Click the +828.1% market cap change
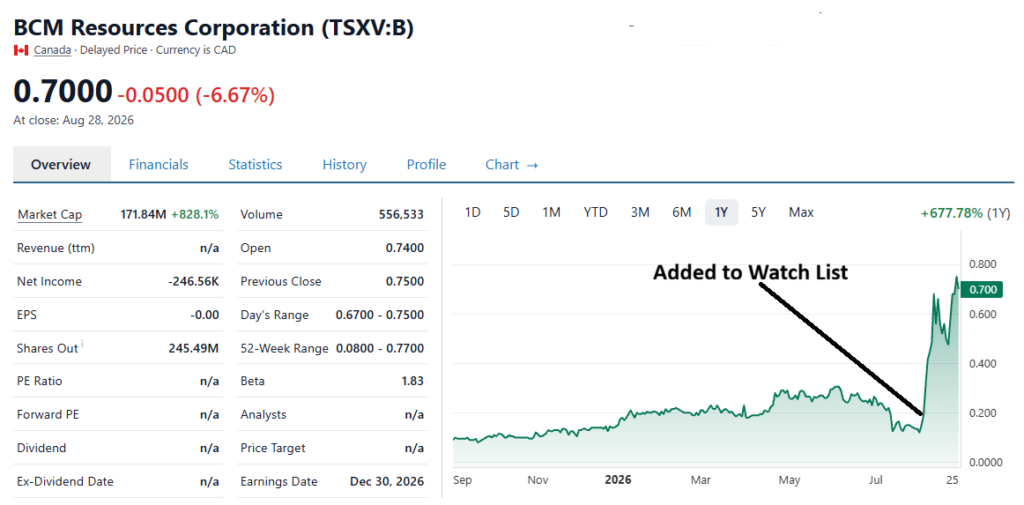This screenshot has height=505, width=1024. tap(195, 214)
